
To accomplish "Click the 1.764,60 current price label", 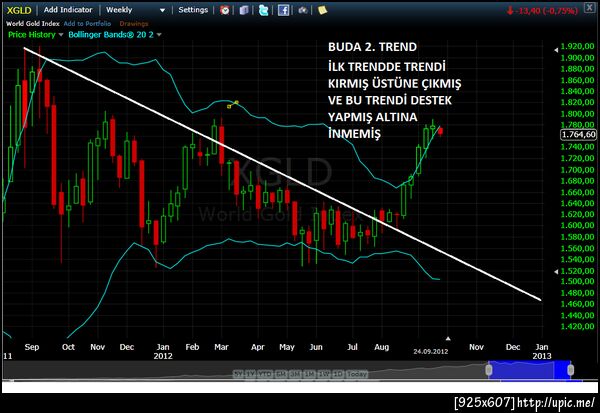I will pyautogui.click(x=578, y=134).
